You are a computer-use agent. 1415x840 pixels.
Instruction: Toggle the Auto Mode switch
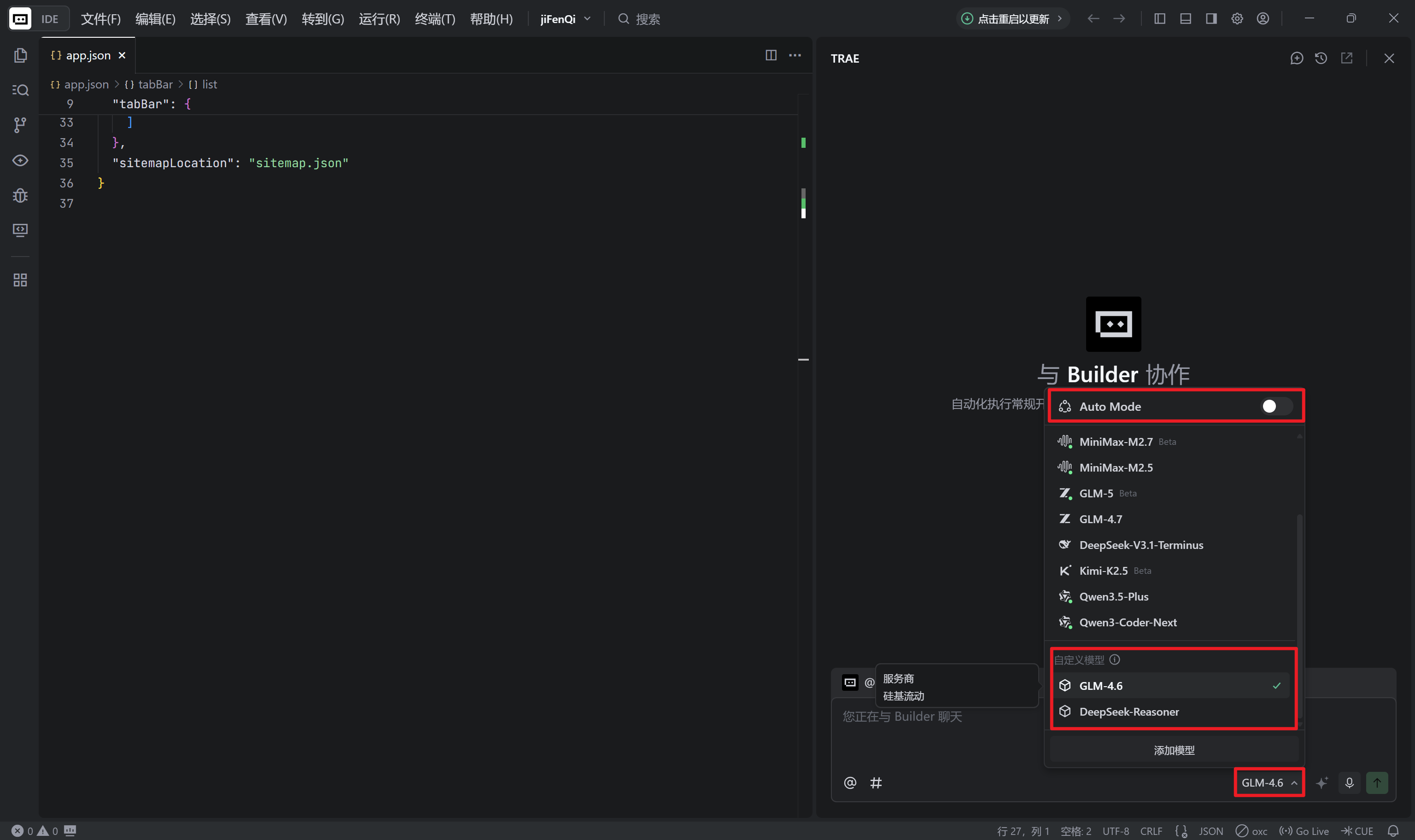(1276, 407)
